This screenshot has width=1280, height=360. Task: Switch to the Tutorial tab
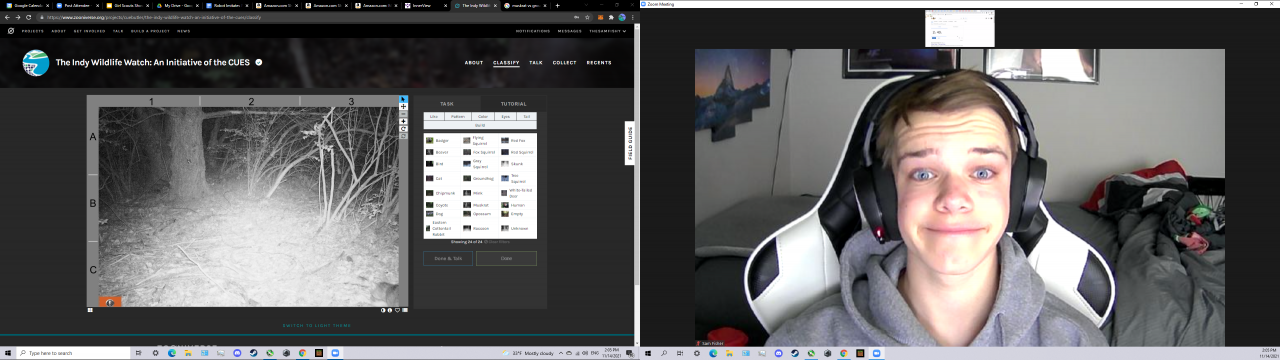[x=513, y=104]
